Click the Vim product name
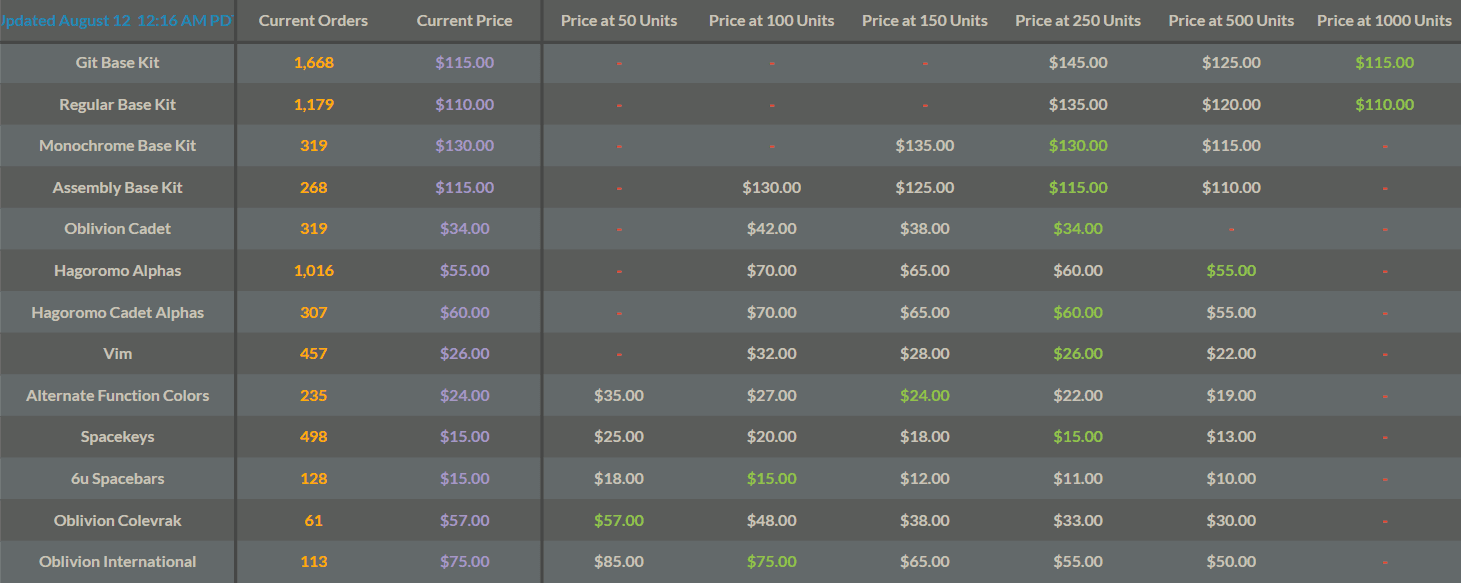Viewport: 1461px width, 583px height. [x=118, y=354]
